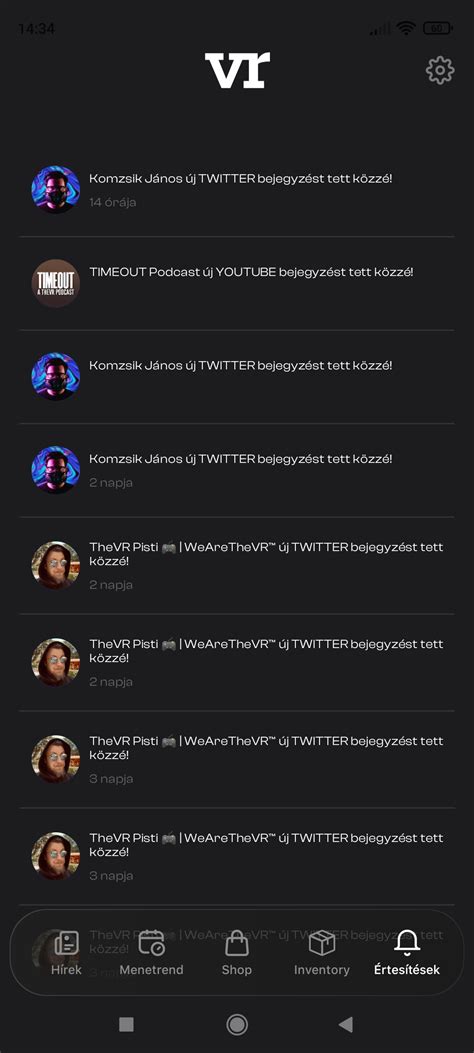
Task: Tap the VR logo at top
Action: tap(237, 70)
